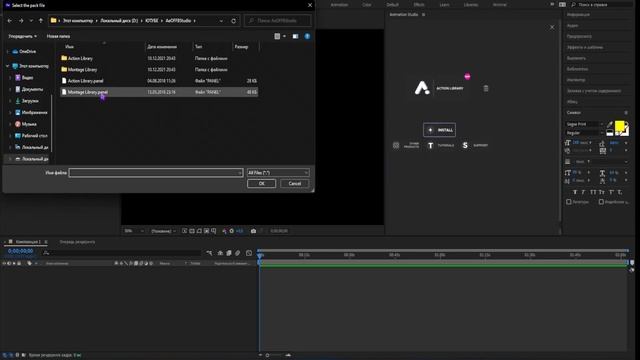The height and width of the screenshot is (360, 640).
Task: Toggle the Subscript text style
Action: [620, 192]
